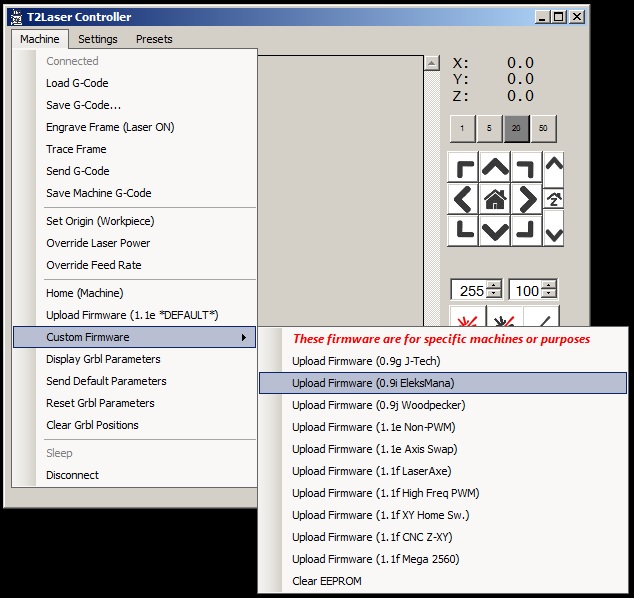
Task: Select jog step size 20
Action: (516, 129)
